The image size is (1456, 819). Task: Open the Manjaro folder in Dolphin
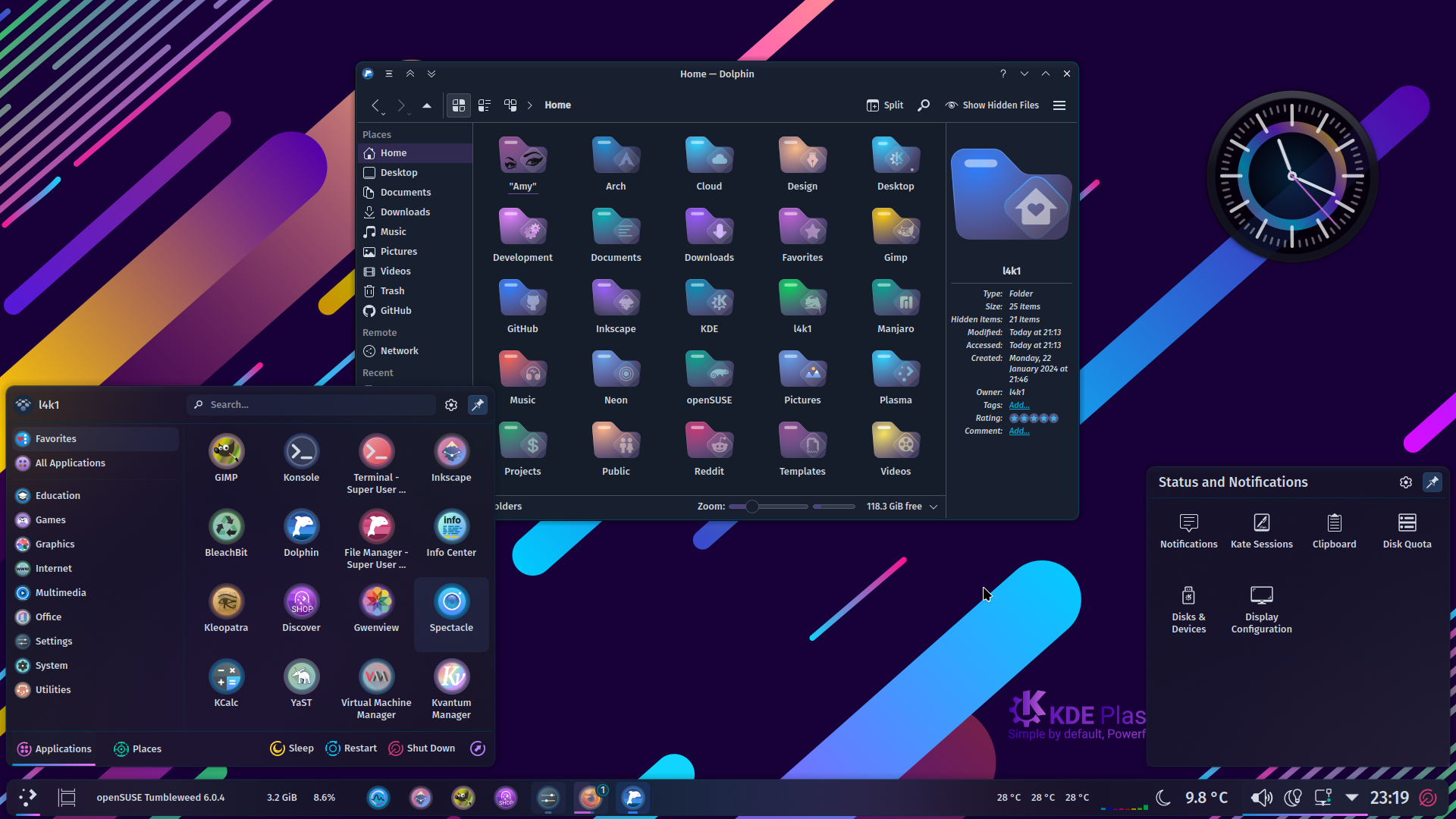pos(896,306)
